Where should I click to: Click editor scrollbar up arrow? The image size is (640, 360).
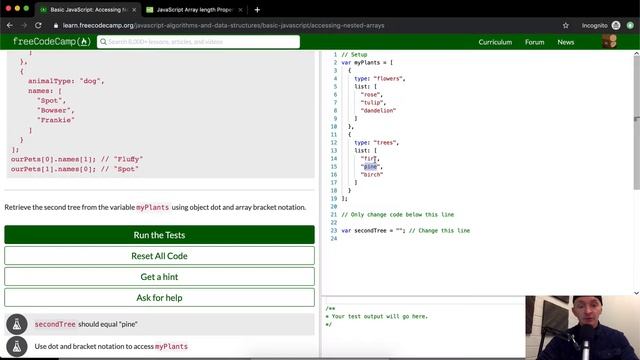point(636,53)
